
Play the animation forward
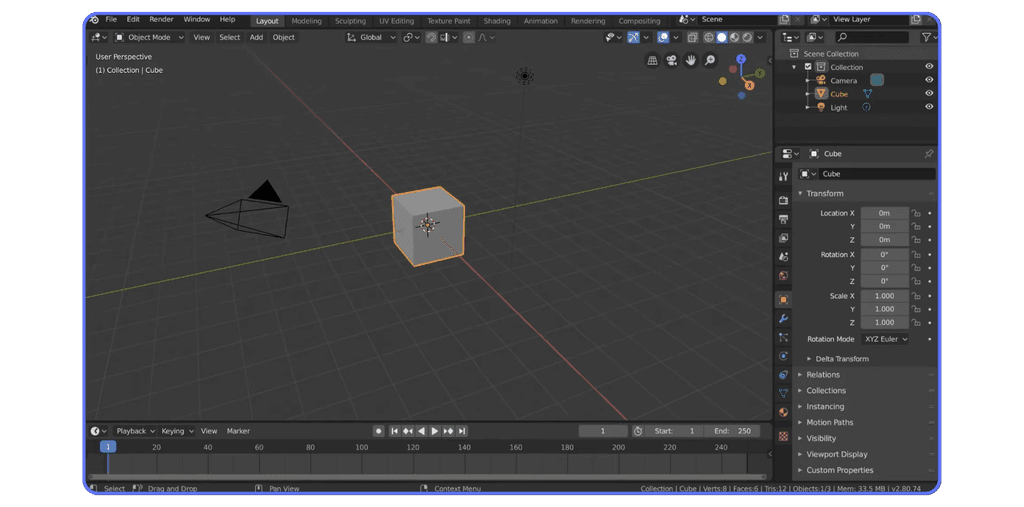click(x=435, y=431)
